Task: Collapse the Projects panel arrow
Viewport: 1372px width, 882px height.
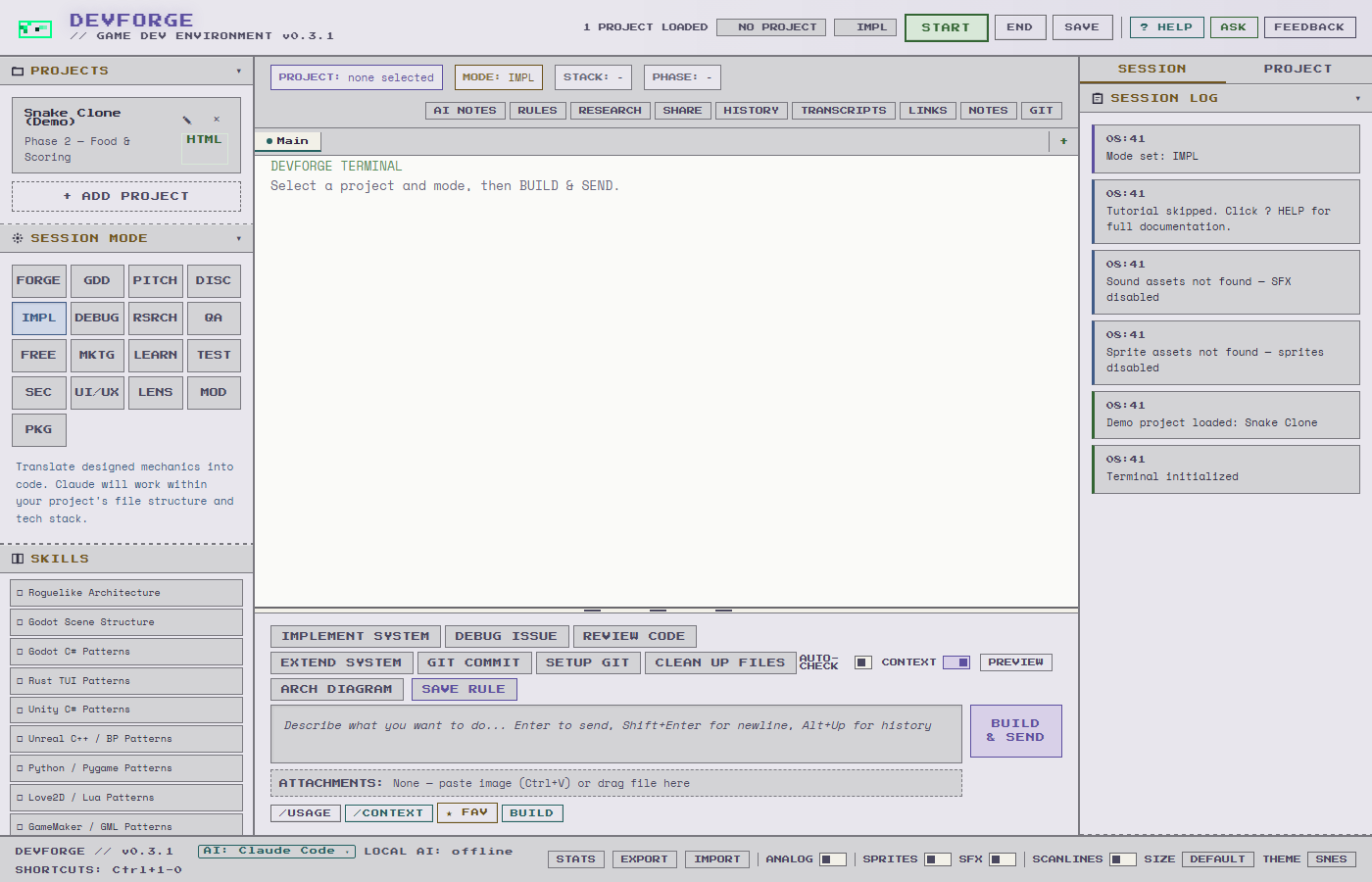Action: tap(238, 72)
